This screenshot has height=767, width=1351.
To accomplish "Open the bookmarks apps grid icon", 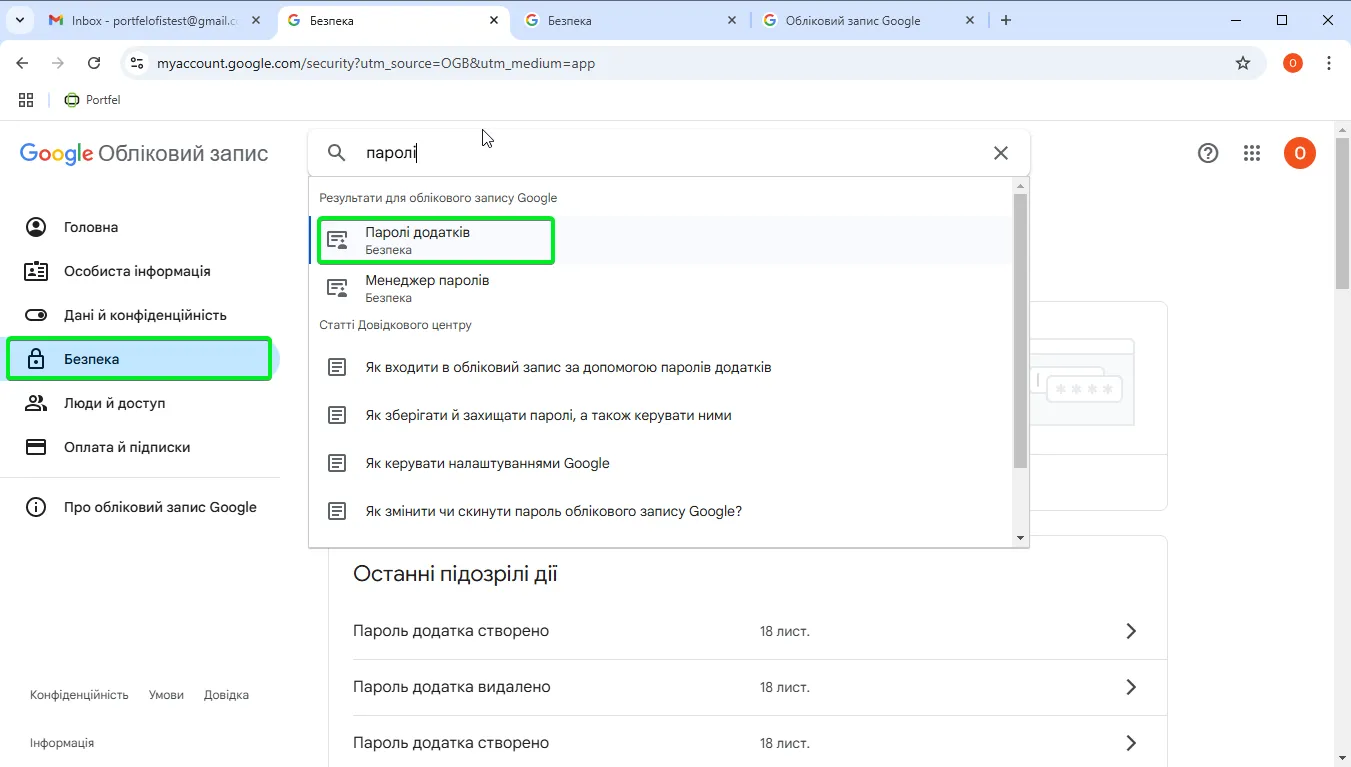I will (x=26, y=100).
